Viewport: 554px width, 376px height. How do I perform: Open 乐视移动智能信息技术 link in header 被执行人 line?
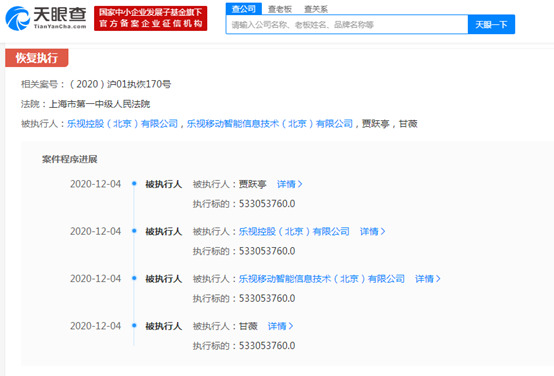click(x=270, y=124)
